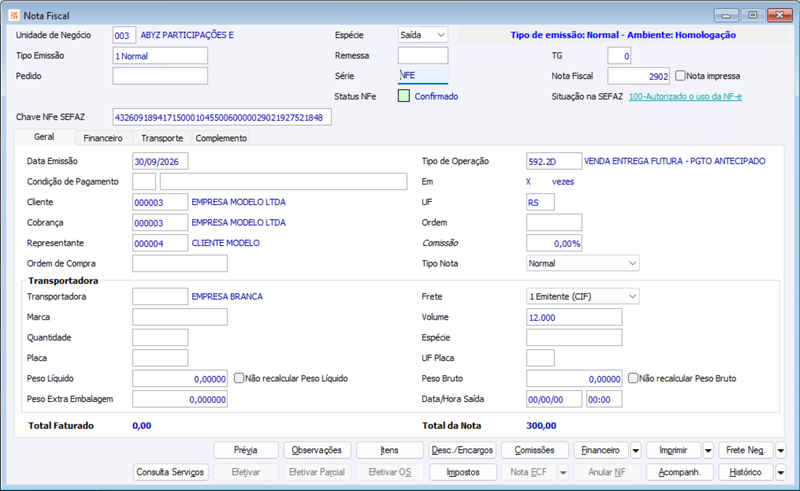Switch to the Transporte tab

[x=162, y=138]
